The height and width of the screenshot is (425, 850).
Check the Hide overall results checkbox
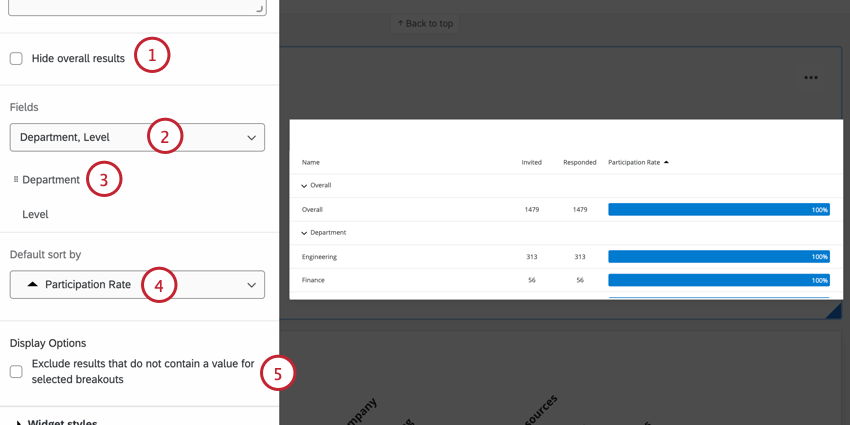point(16,59)
